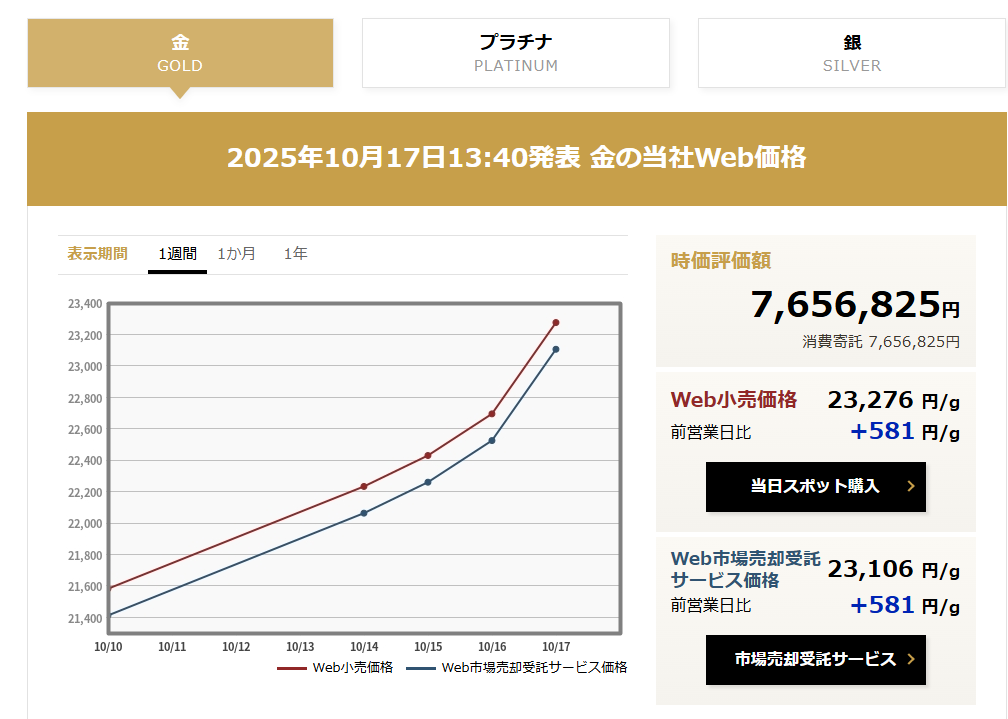Viewport: 1008px width, 719px height.
Task: Select the 金 GOLD tab
Action: [x=180, y=53]
